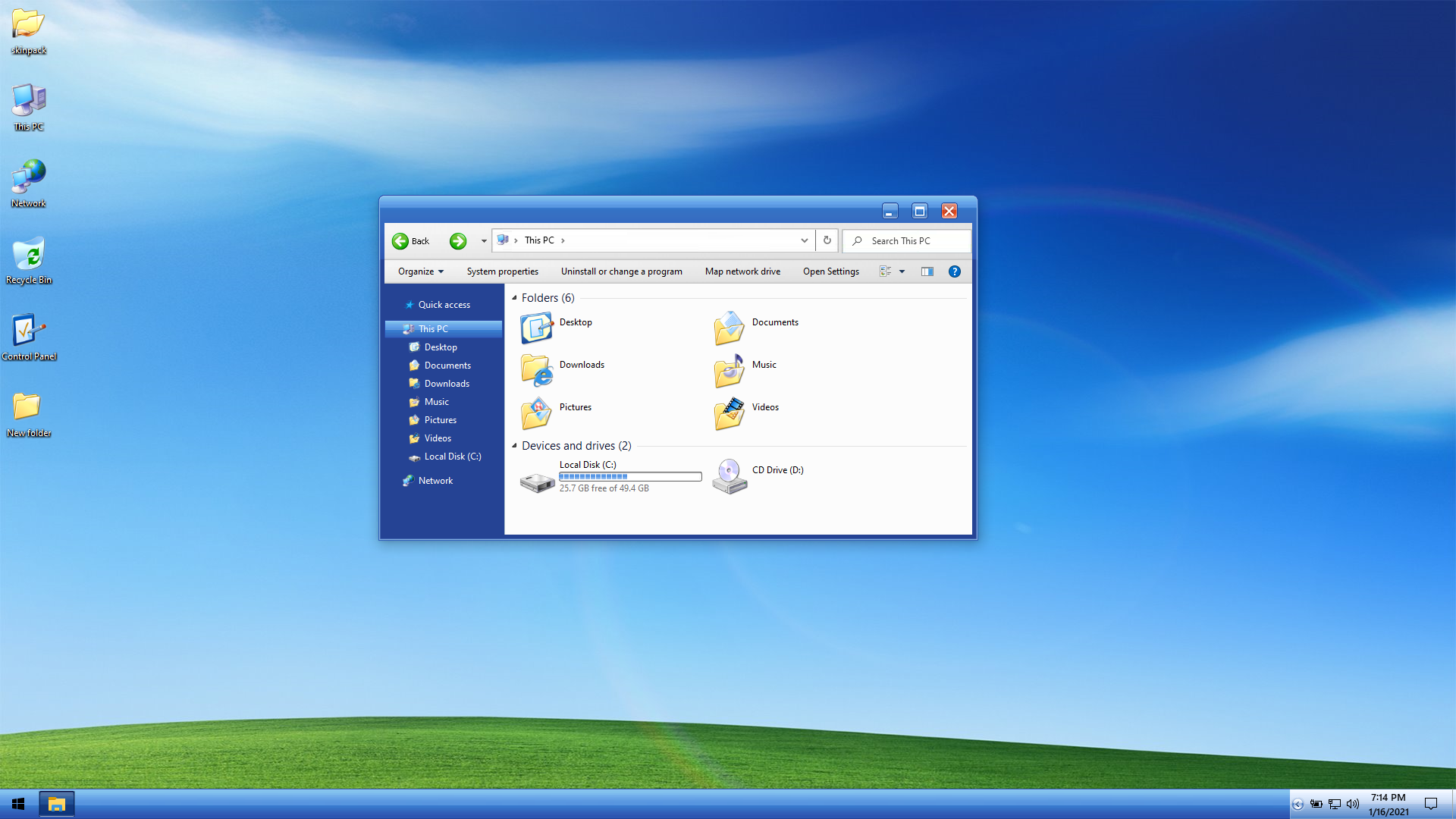Click the volume speaker tray icon
Viewport: 1456px width, 819px height.
1353,804
